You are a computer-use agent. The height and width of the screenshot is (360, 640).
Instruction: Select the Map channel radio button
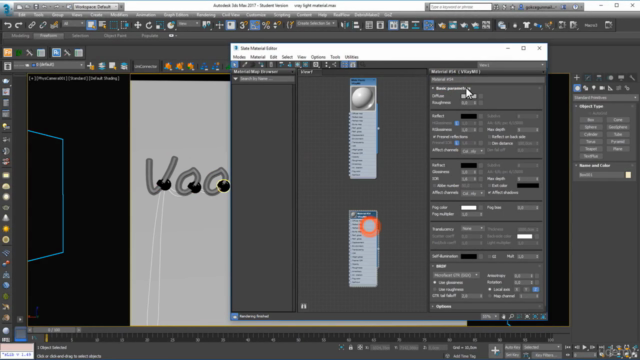click(490, 296)
